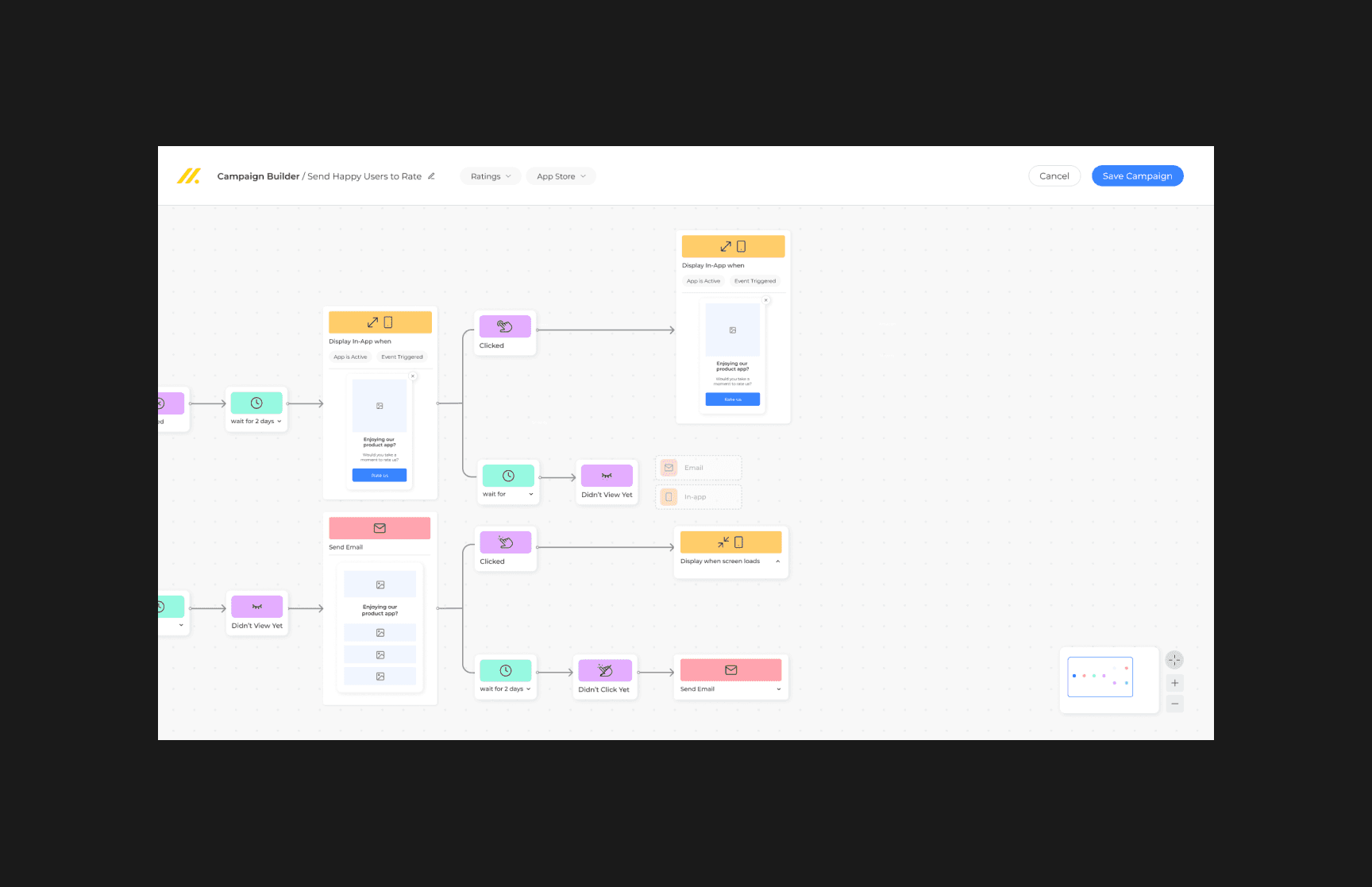Viewport: 1372px width, 887px height.
Task: Click the yellow double-slash app logo
Action: click(x=188, y=176)
